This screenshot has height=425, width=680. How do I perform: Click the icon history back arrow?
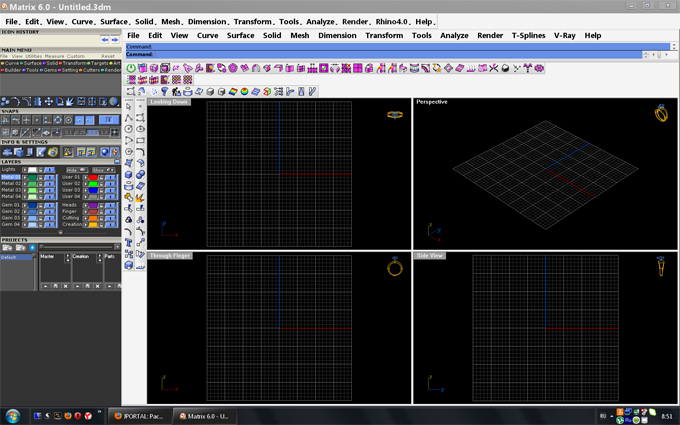(x=105, y=39)
